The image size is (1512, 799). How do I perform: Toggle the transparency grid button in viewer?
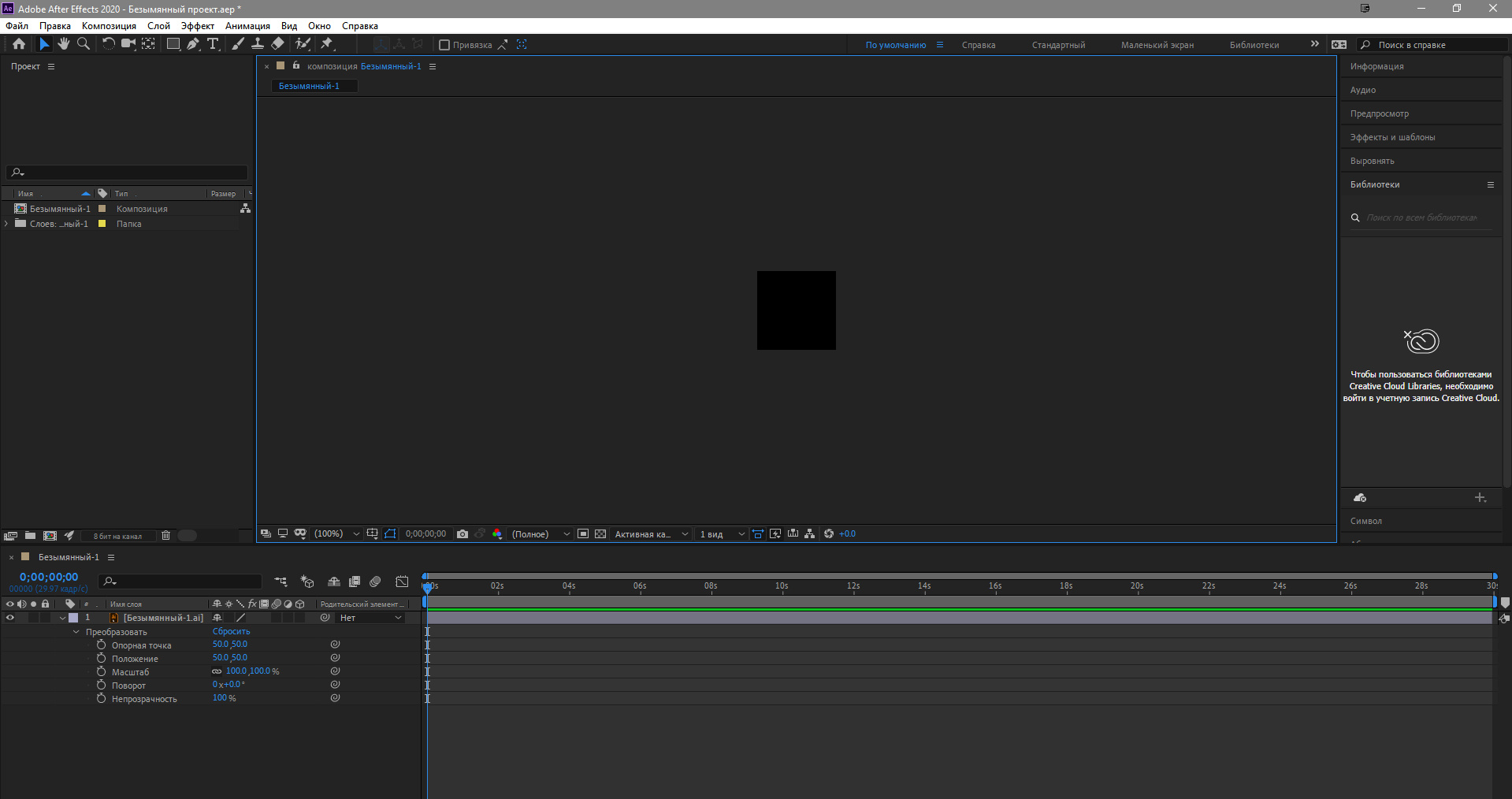point(600,534)
